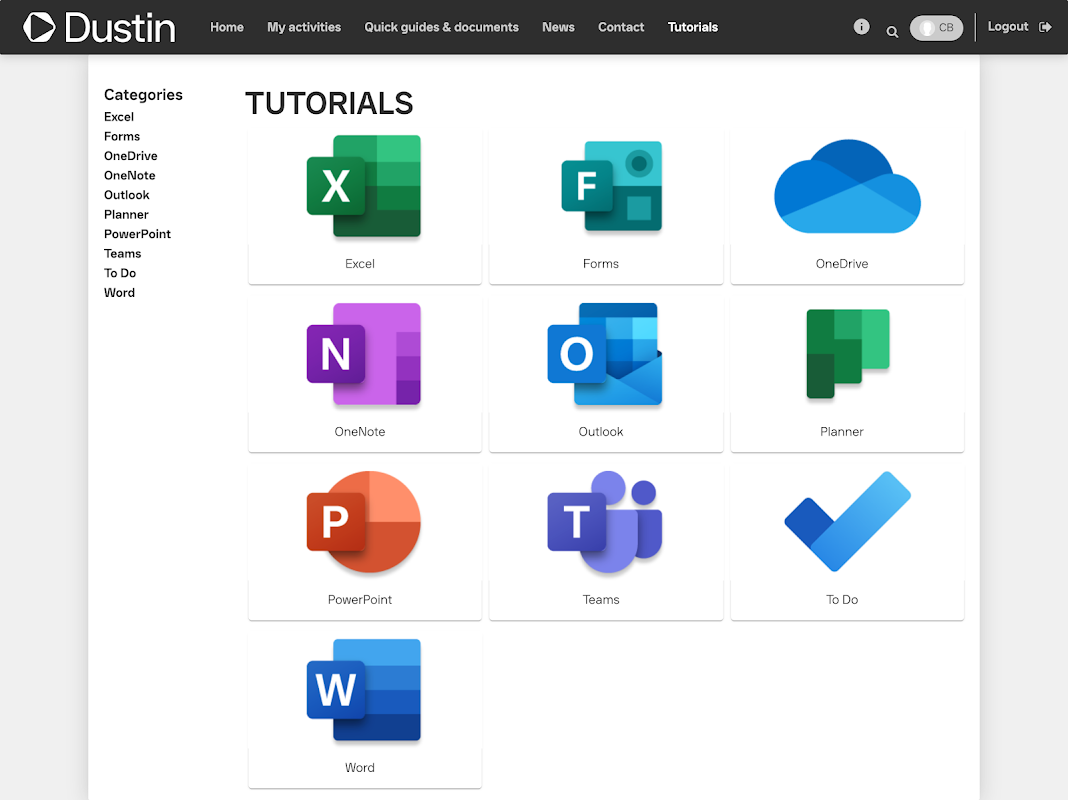Open the Contact menu item
1068x800 pixels.
pyautogui.click(x=621, y=27)
